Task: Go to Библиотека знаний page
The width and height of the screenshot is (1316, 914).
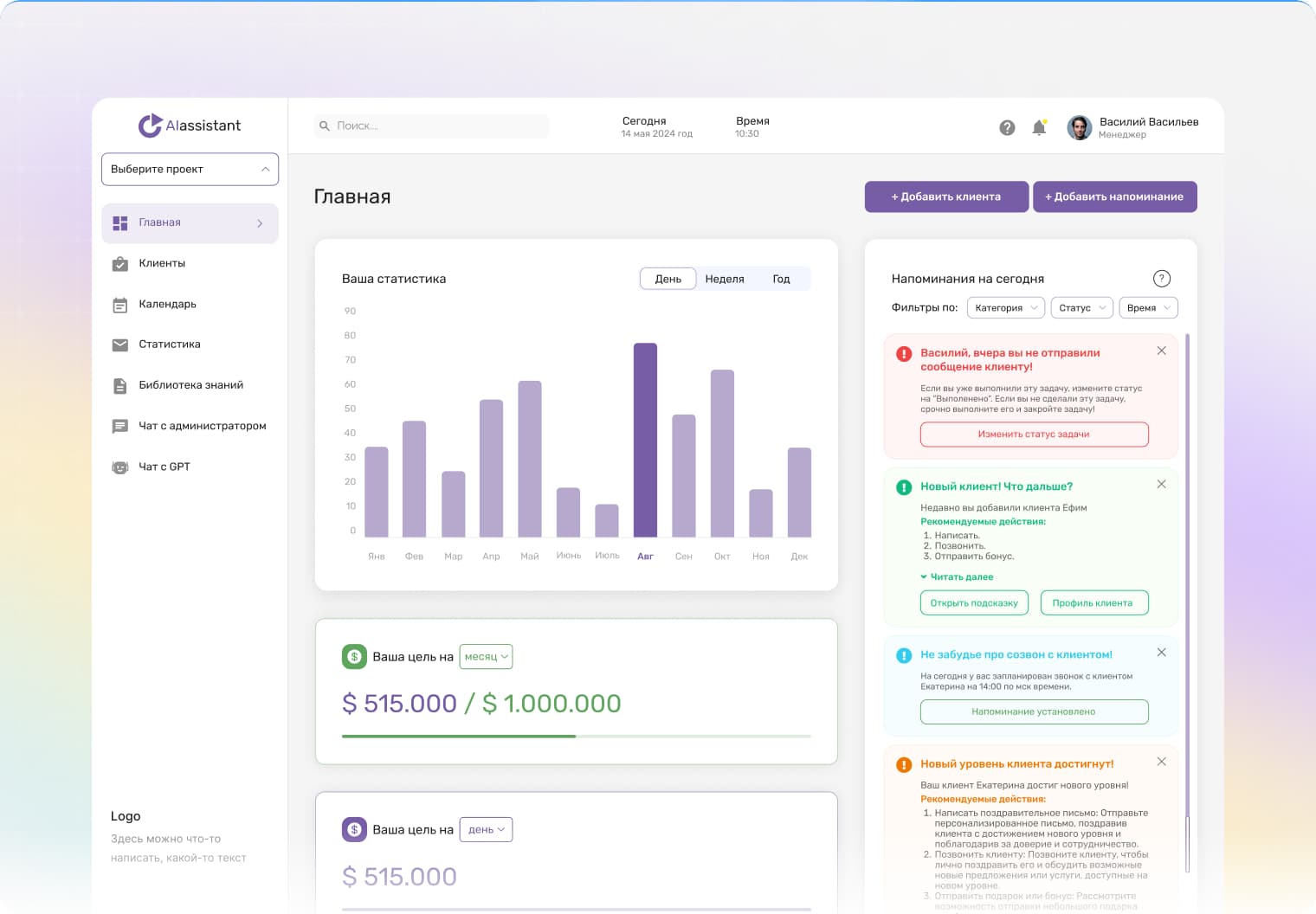Action: [x=190, y=385]
